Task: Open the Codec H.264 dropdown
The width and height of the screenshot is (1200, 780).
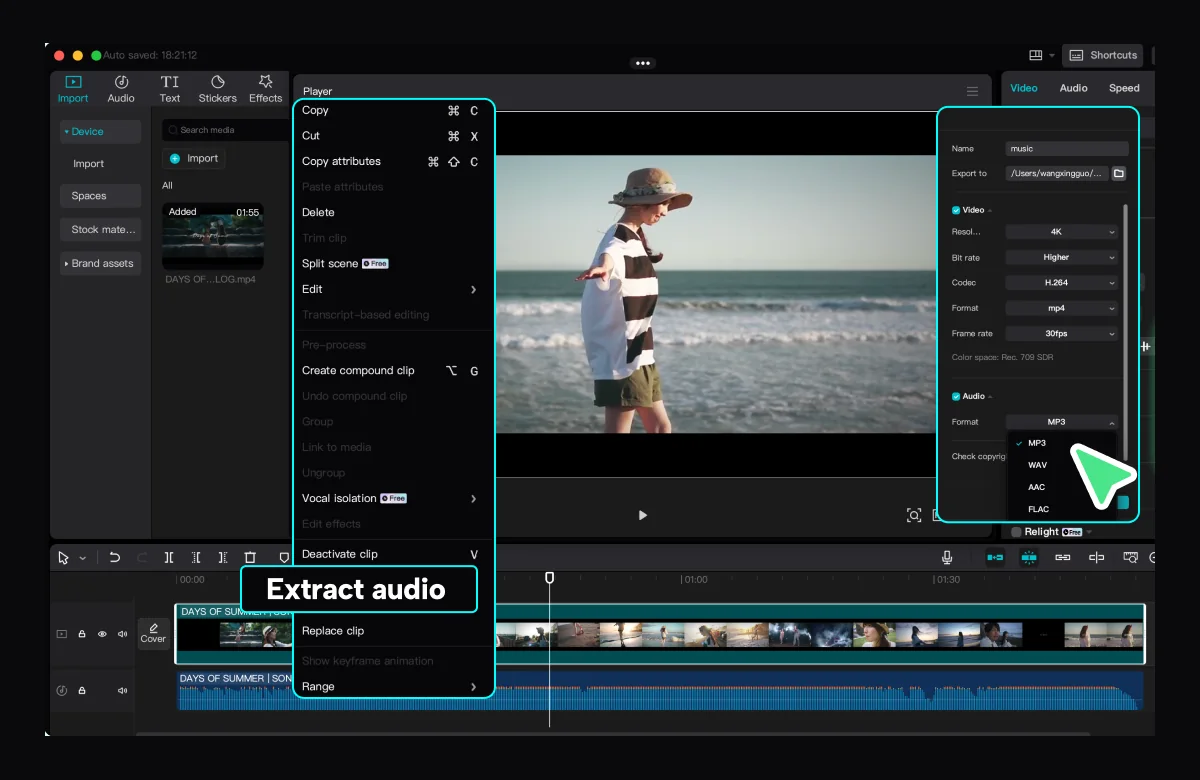Action: pyautogui.click(x=1061, y=283)
